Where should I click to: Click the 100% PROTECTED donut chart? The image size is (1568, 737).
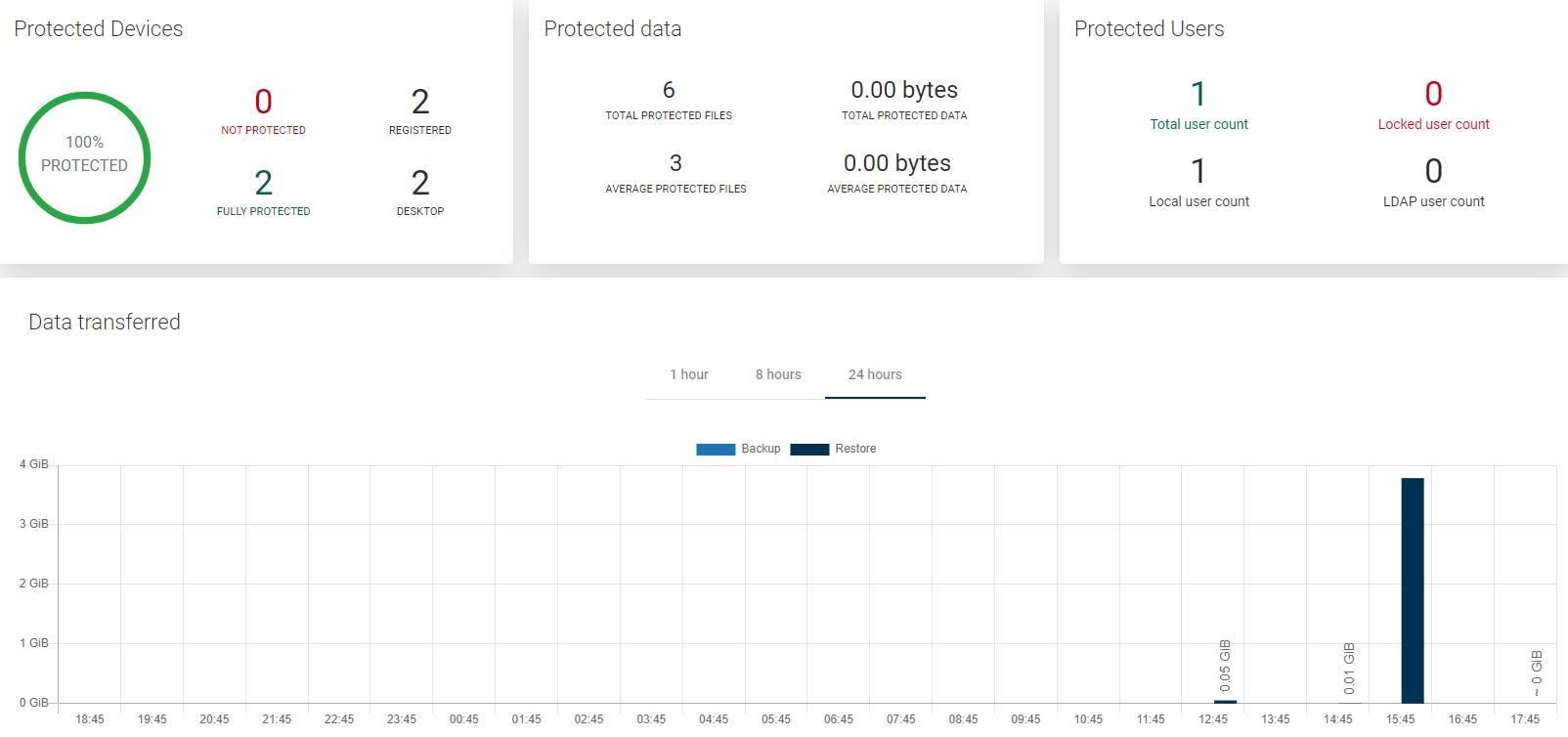pos(84,157)
